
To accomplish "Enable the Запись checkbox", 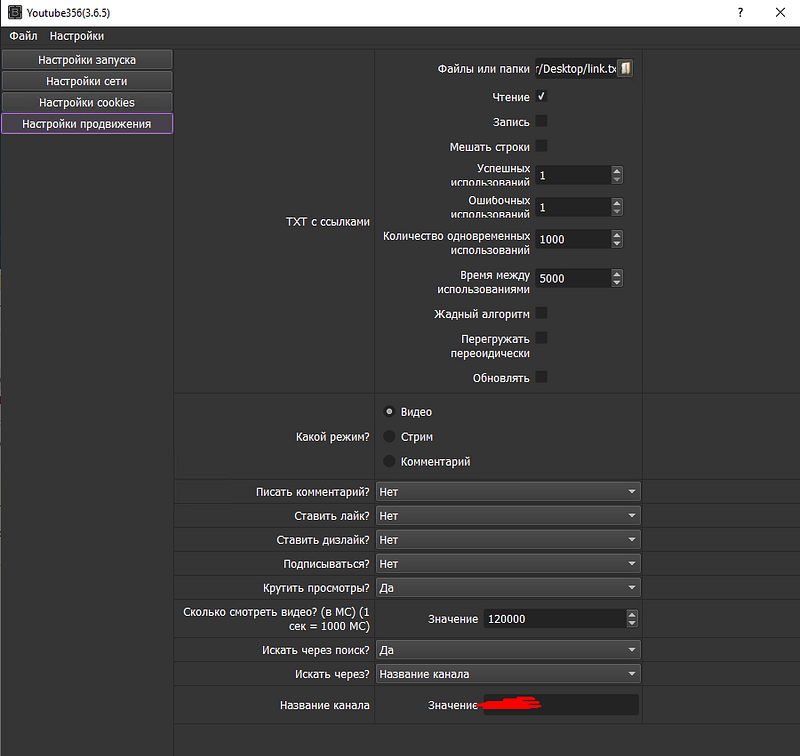I will (x=541, y=121).
